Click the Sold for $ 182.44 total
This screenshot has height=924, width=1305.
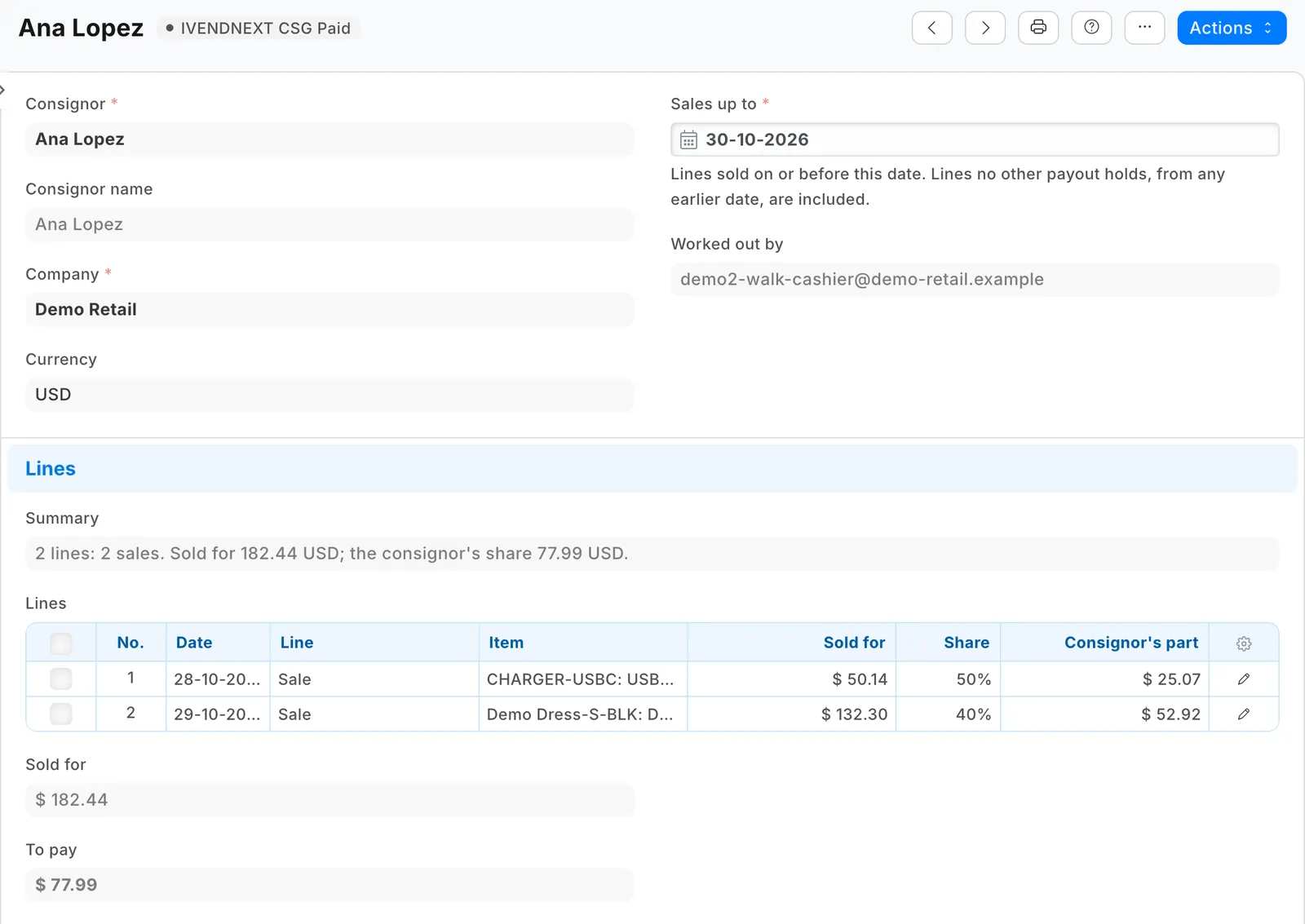click(x=330, y=800)
